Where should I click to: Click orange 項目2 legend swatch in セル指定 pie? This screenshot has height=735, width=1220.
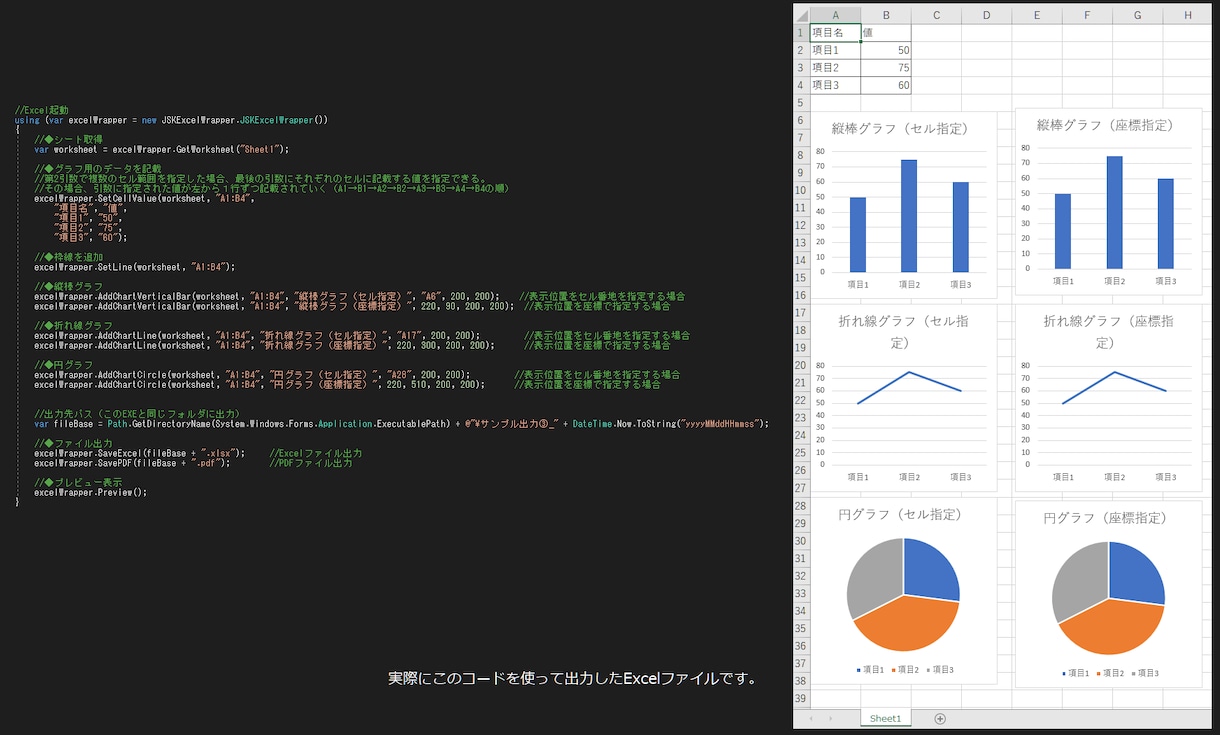pos(893,669)
